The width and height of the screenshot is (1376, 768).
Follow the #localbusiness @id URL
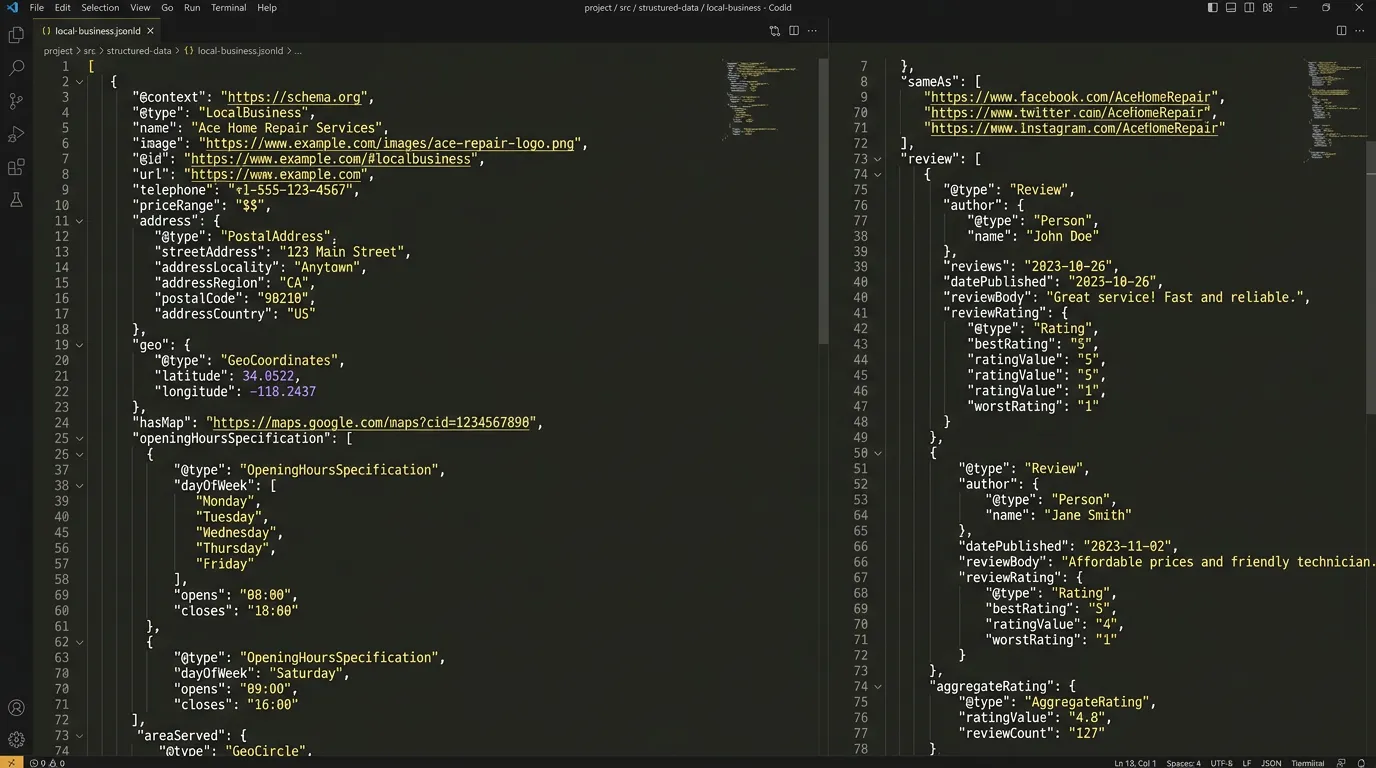pos(330,159)
